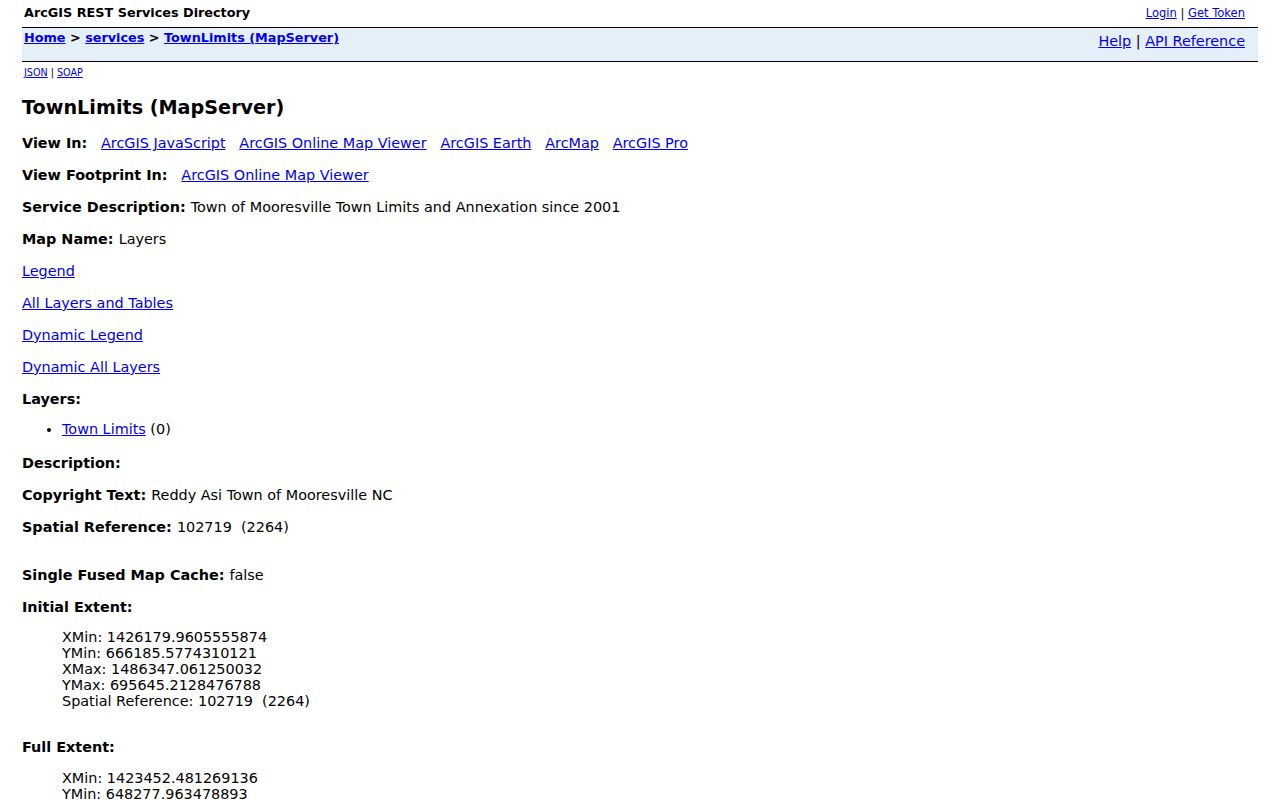Click the Get Token link
This screenshot has width=1280, height=800.
pos(1216,13)
